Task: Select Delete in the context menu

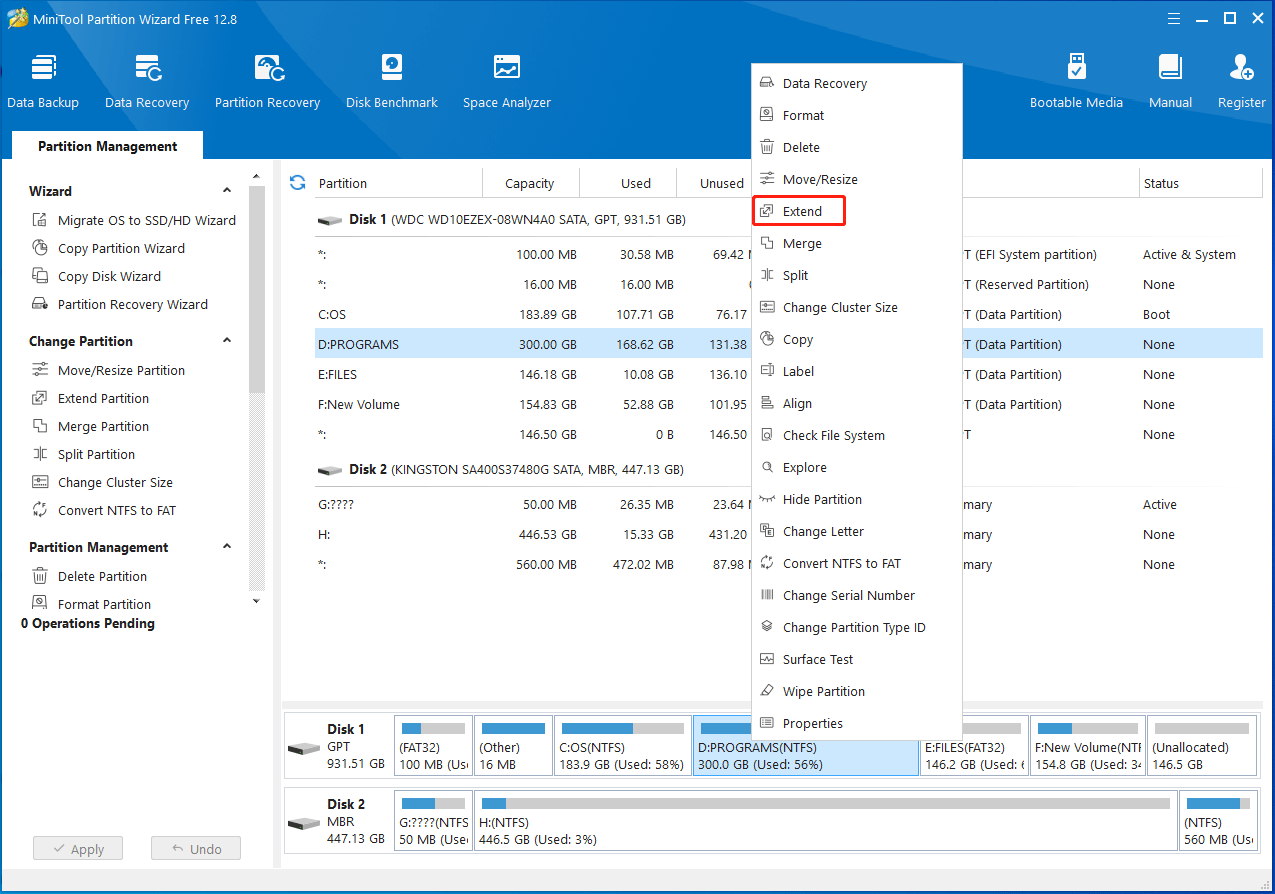Action: click(x=857, y=147)
